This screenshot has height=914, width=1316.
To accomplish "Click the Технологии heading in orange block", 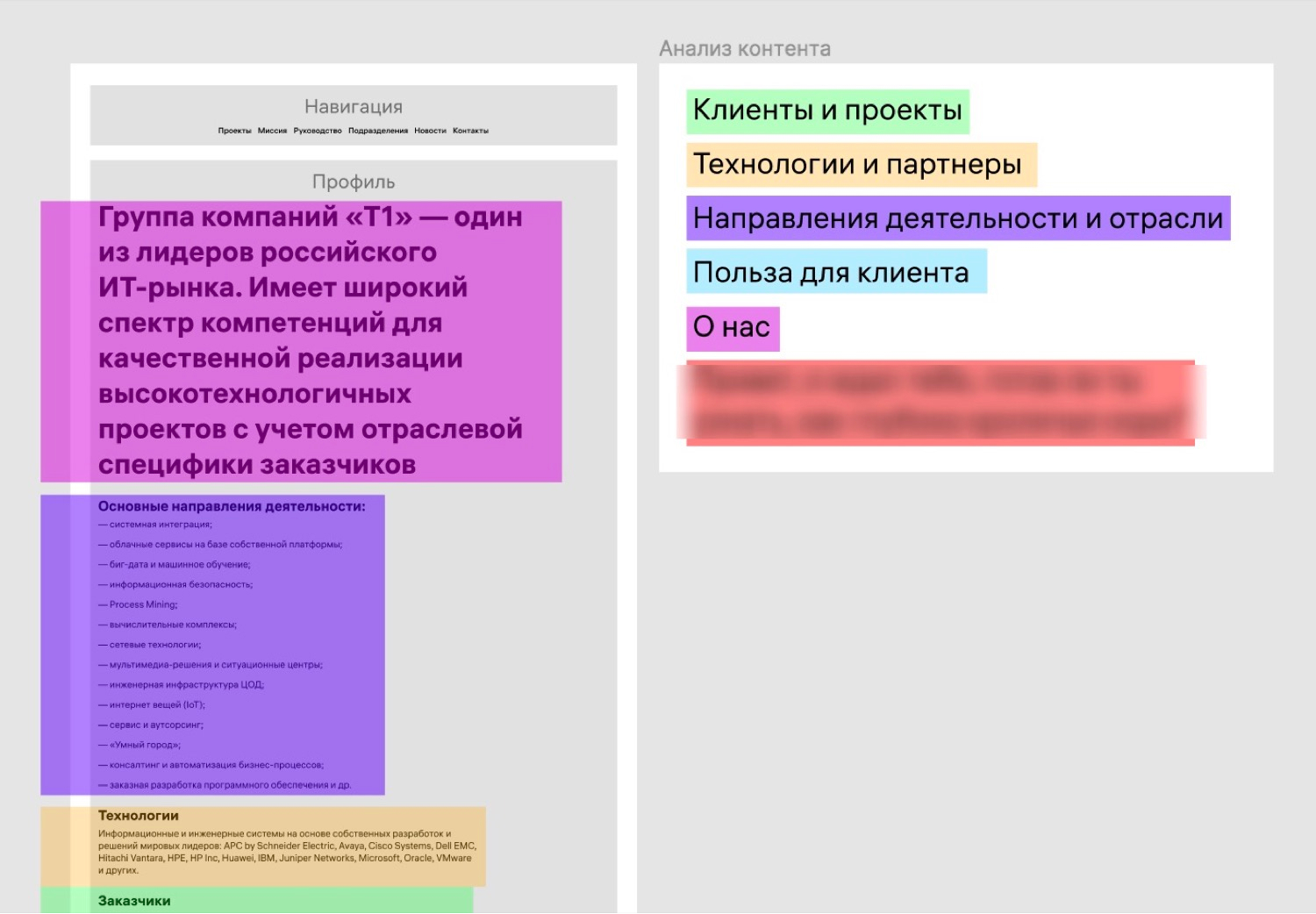I will click(x=139, y=816).
